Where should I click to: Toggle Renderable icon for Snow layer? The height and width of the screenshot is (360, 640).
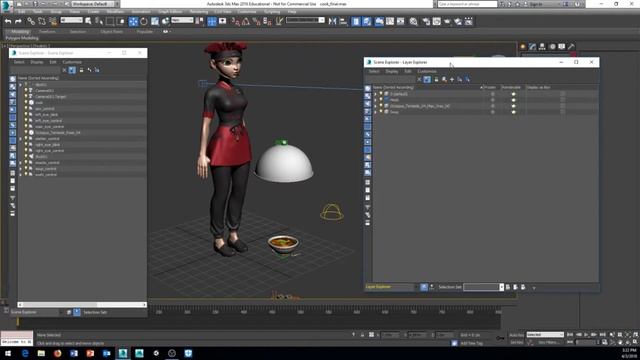tap(513, 112)
